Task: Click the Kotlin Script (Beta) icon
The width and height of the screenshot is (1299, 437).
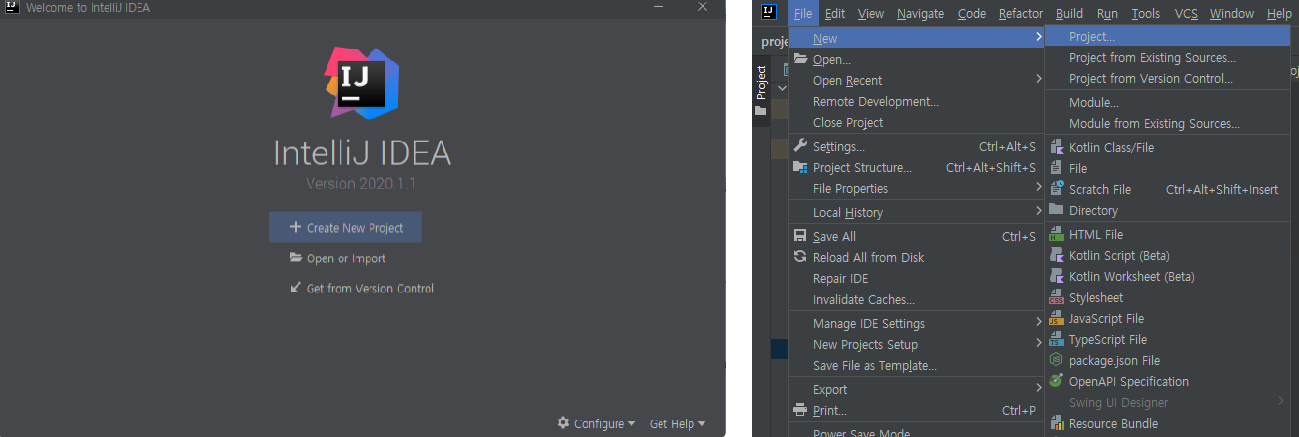Action: pyautogui.click(x=1056, y=255)
